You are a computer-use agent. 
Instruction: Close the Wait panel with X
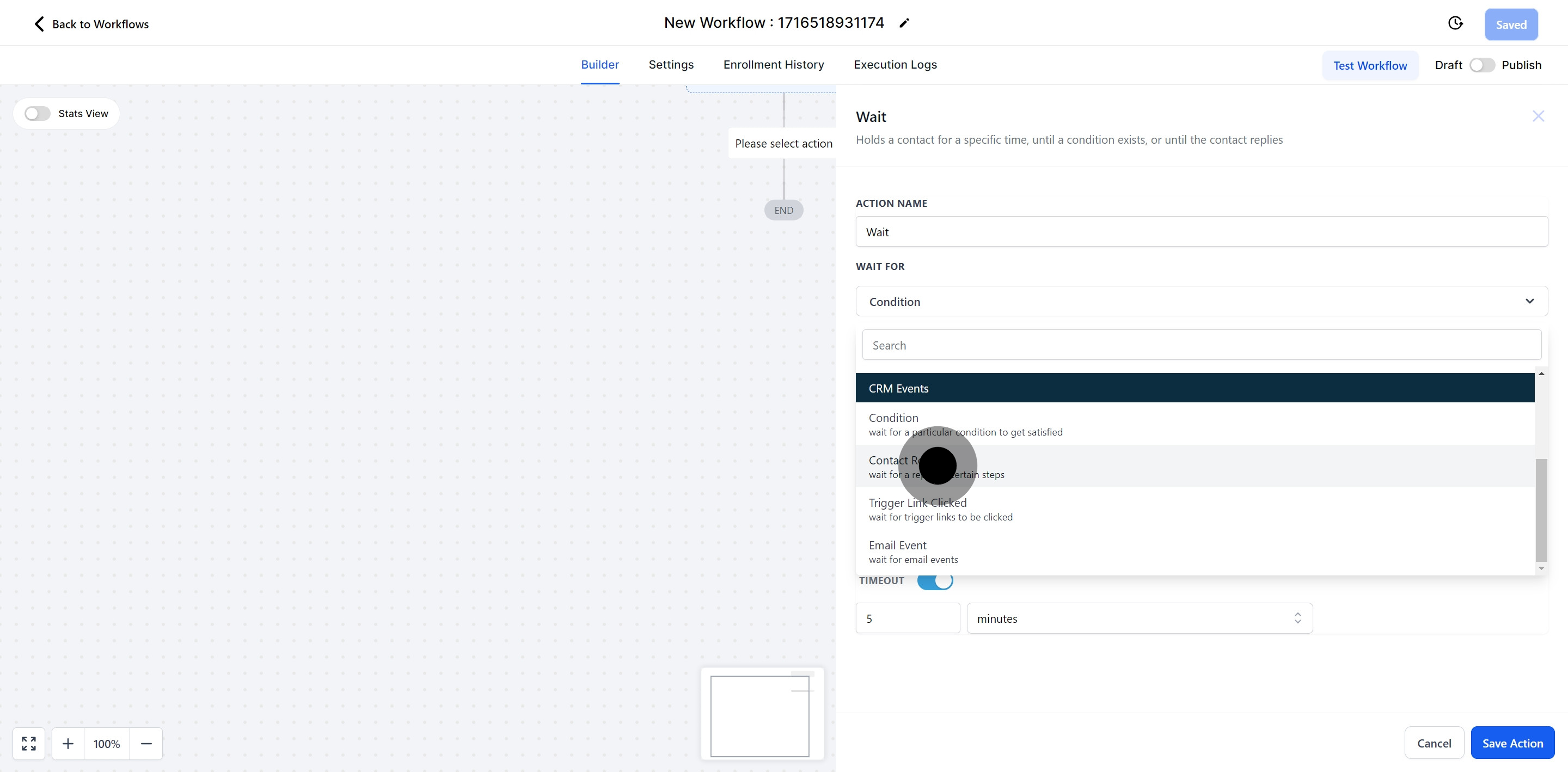pos(1538,117)
